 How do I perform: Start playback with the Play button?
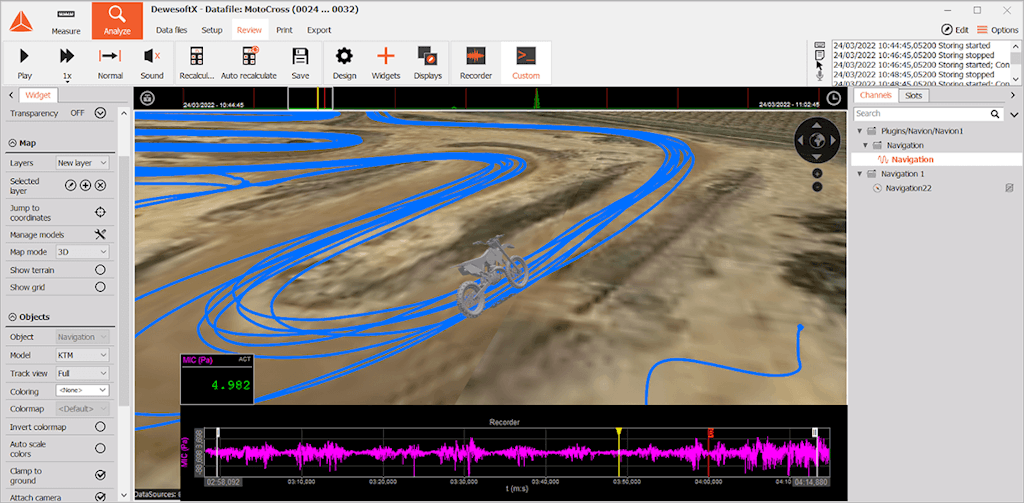pyautogui.click(x=24, y=63)
